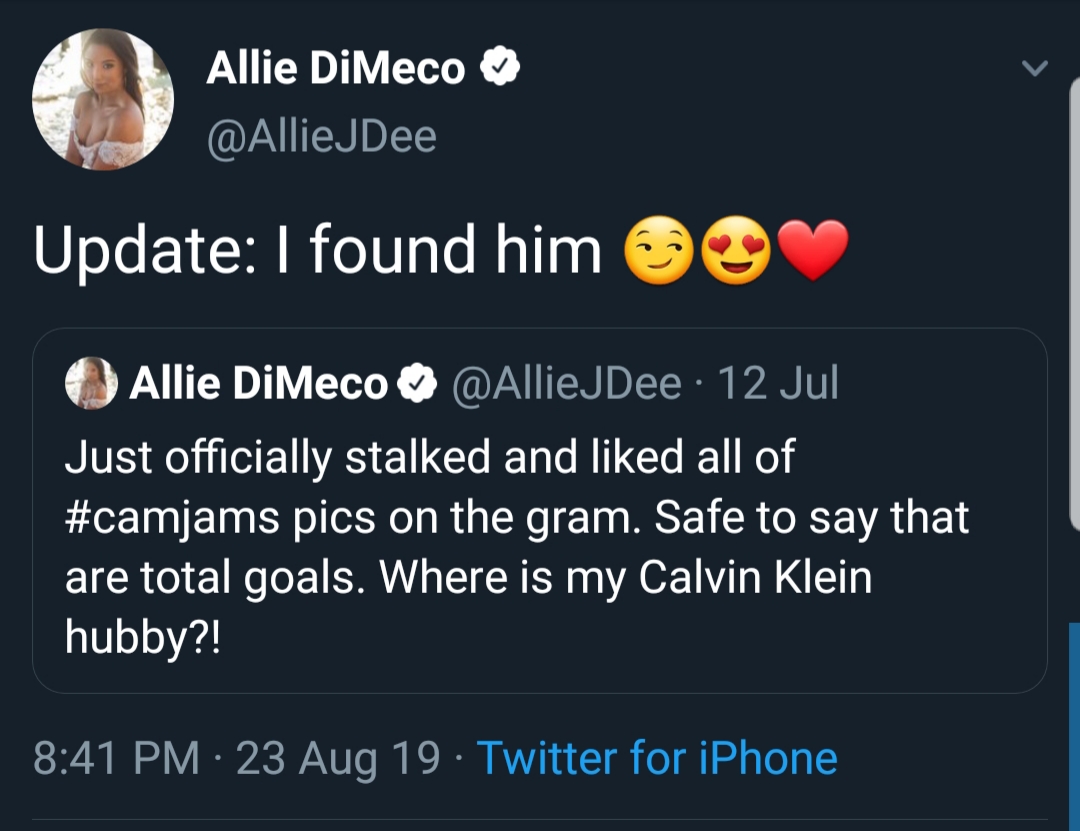
Task: Tap the red heart emoji
Action: coord(813,249)
